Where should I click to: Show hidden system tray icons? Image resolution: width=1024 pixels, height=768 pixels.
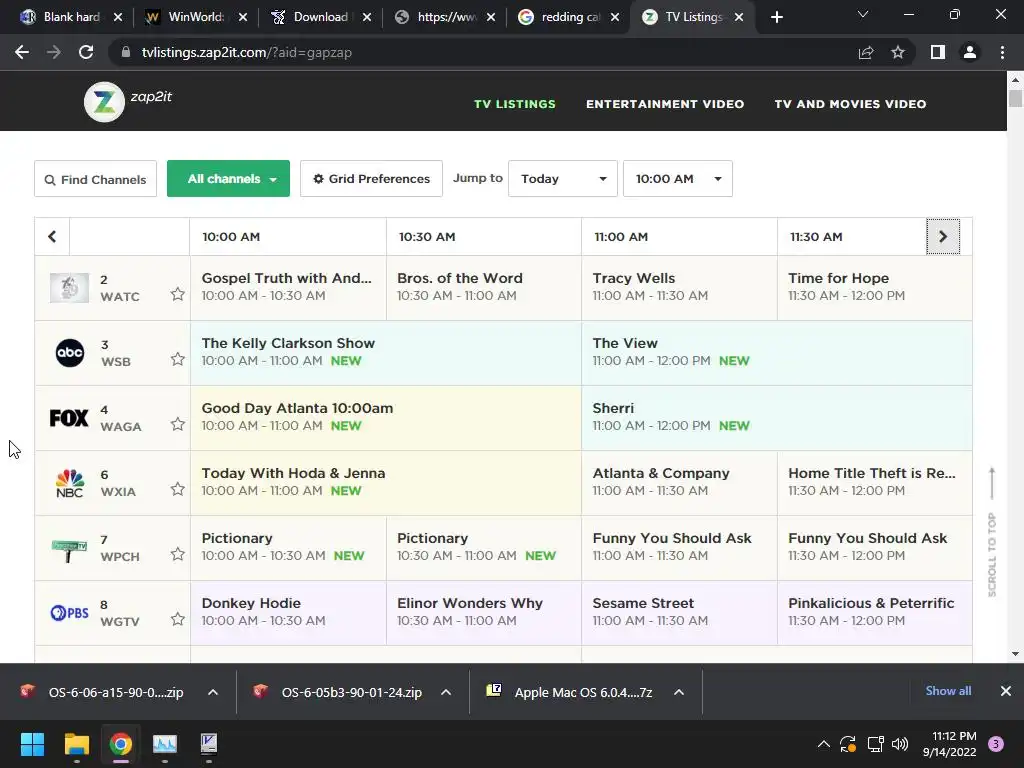[x=824, y=744]
